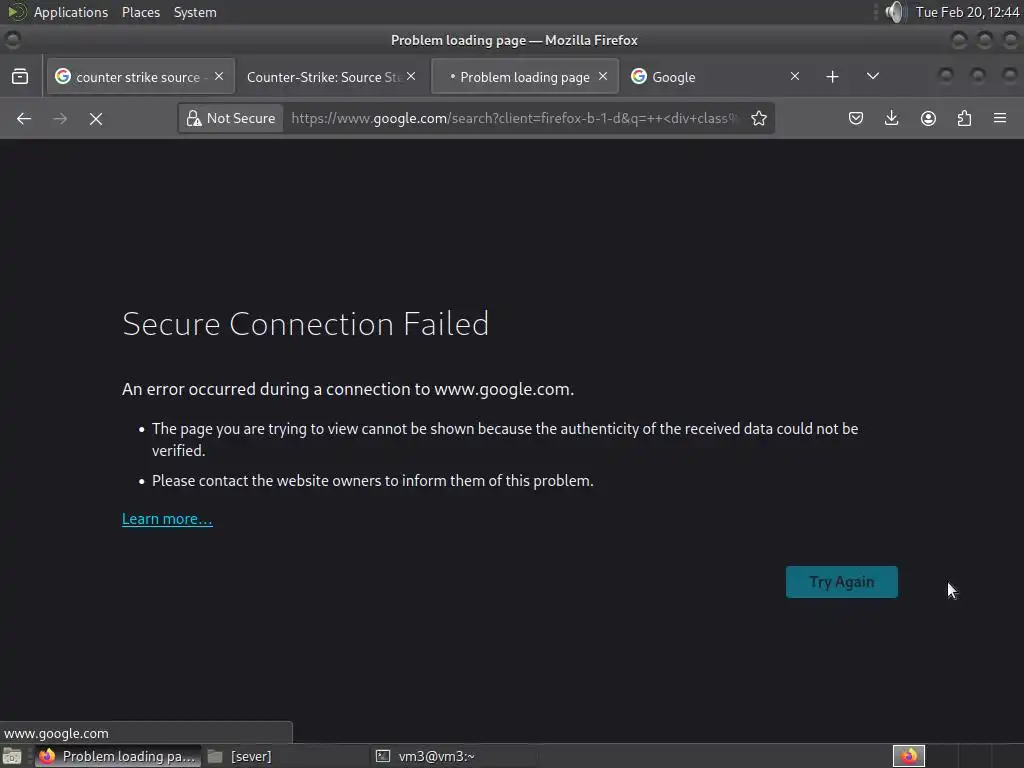Click the Not Secure lock indicator

click(231, 118)
